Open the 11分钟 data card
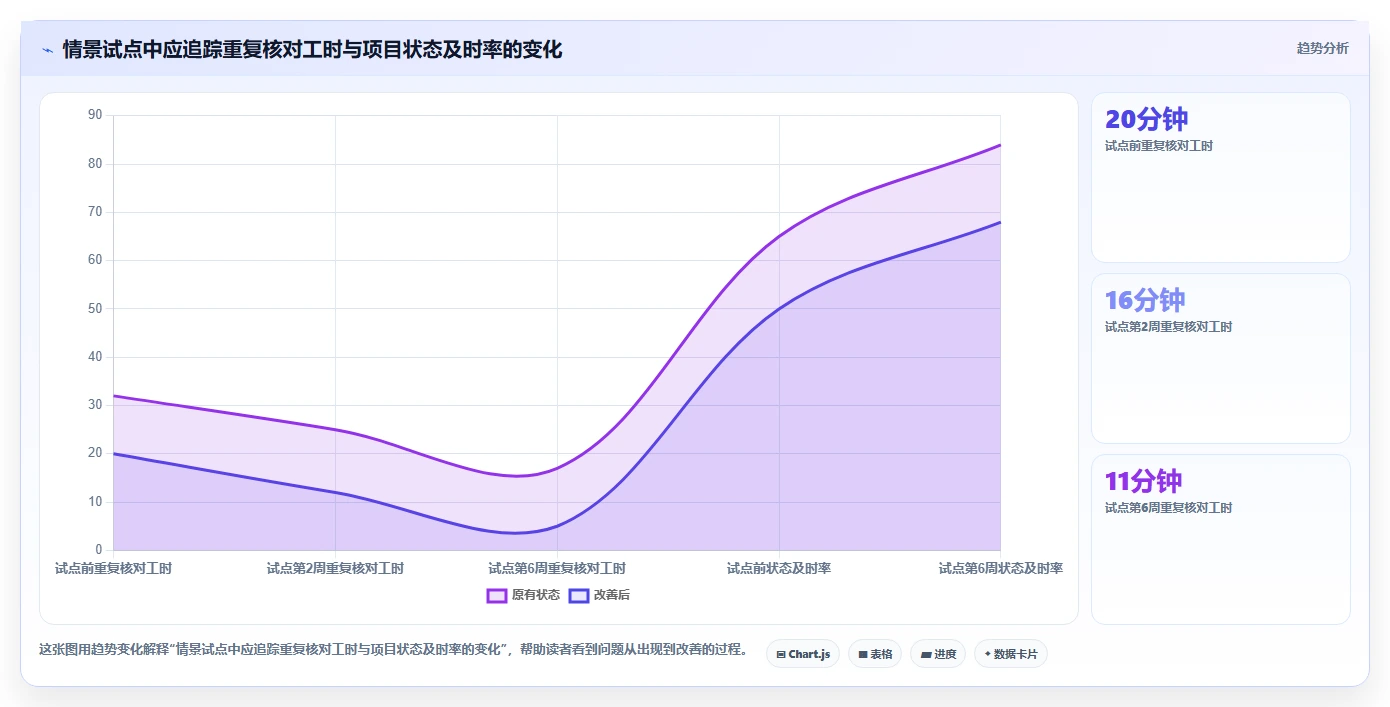Viewport: 1390px width, 707px height. [1220, 539]
